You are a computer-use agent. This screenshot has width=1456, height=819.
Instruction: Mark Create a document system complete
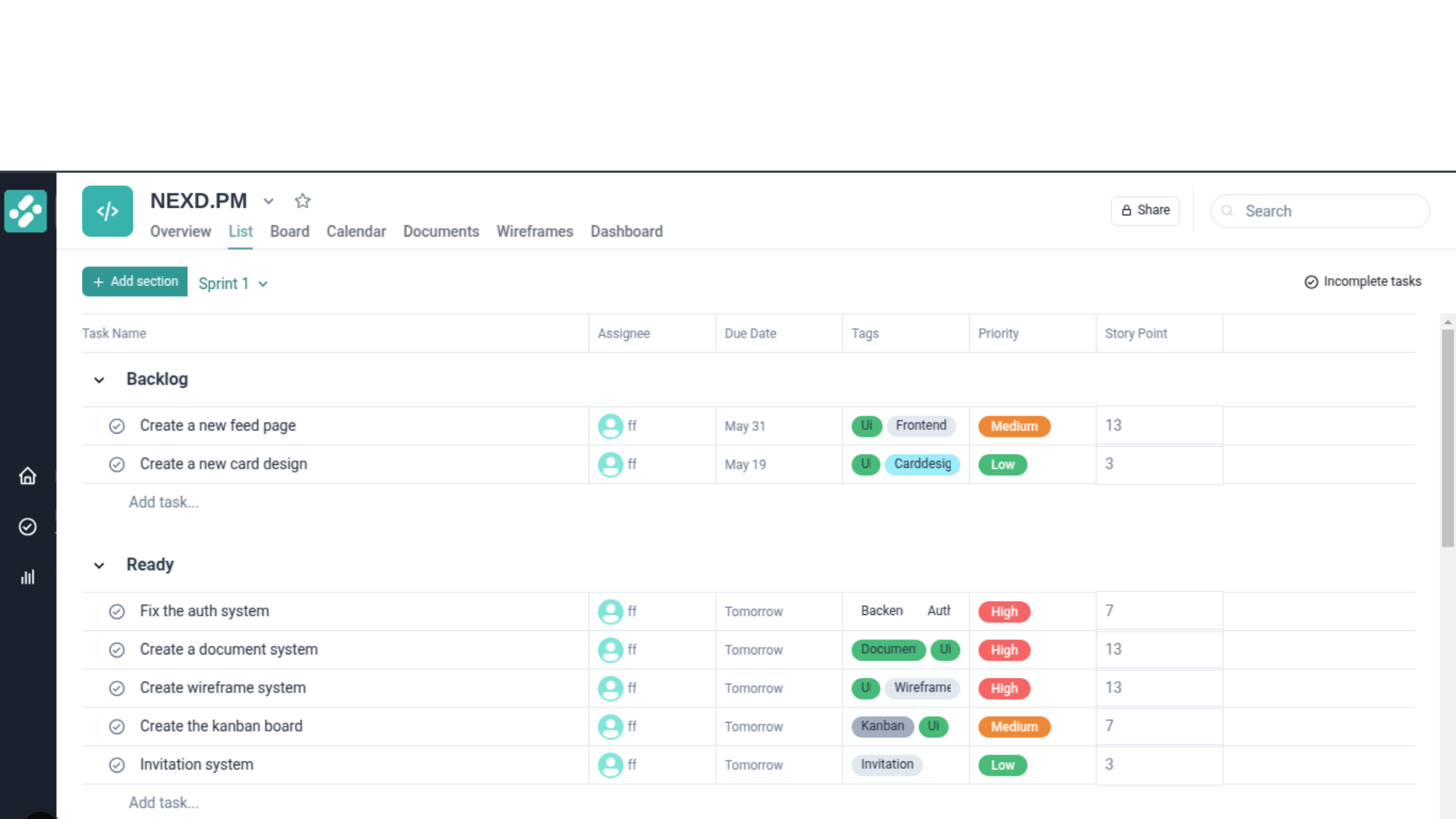click(117, 650)
